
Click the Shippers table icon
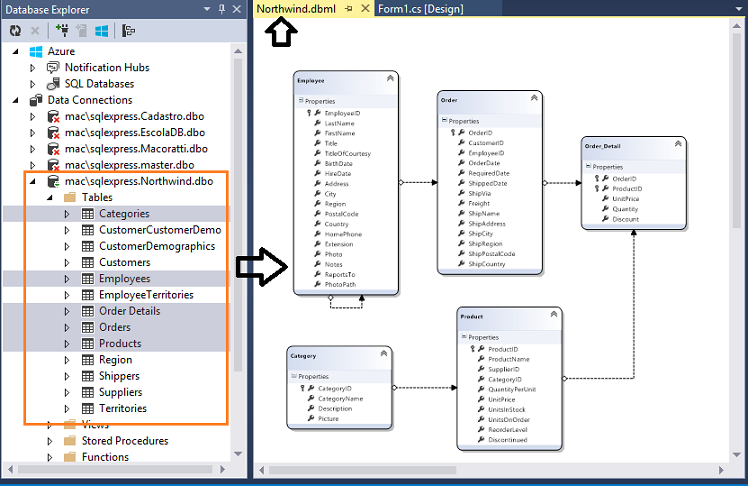[88, 376]
